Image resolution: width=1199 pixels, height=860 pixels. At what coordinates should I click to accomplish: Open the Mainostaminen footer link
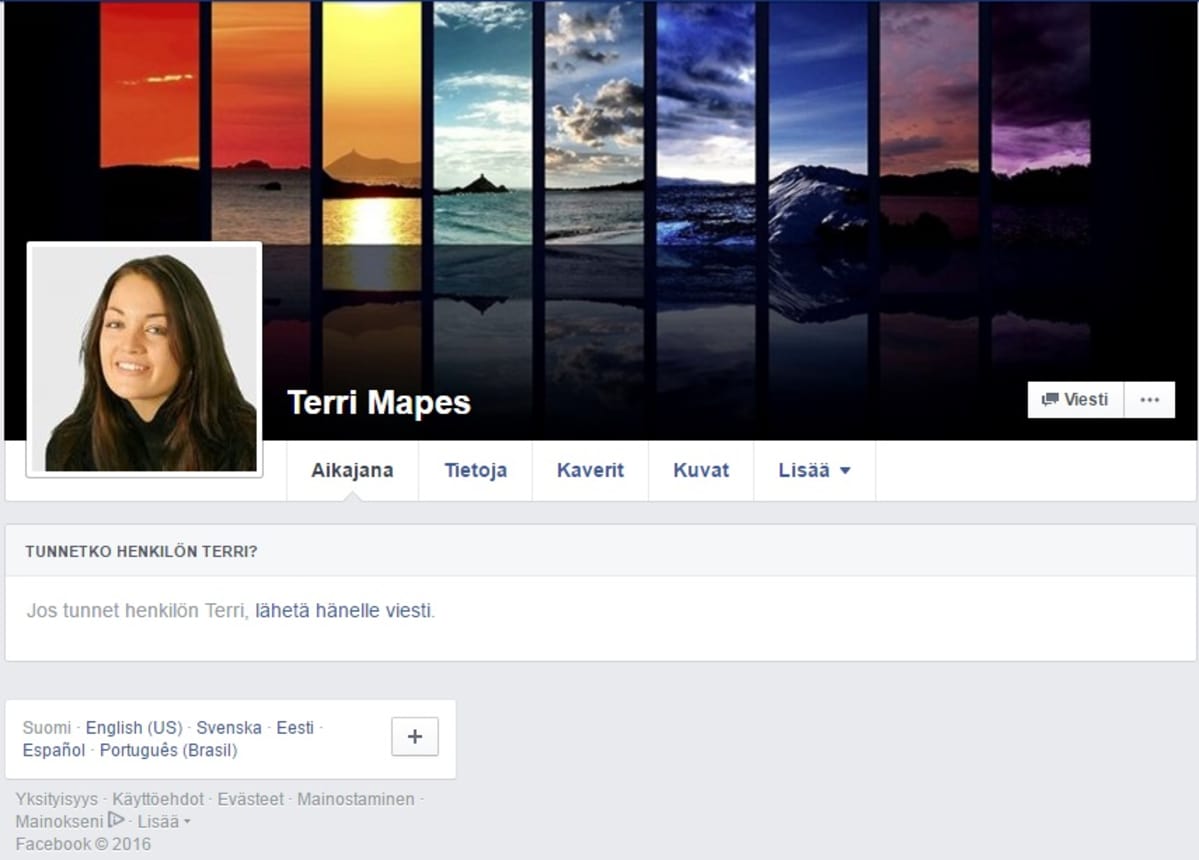pyautogui.click(x=356, y=800)
